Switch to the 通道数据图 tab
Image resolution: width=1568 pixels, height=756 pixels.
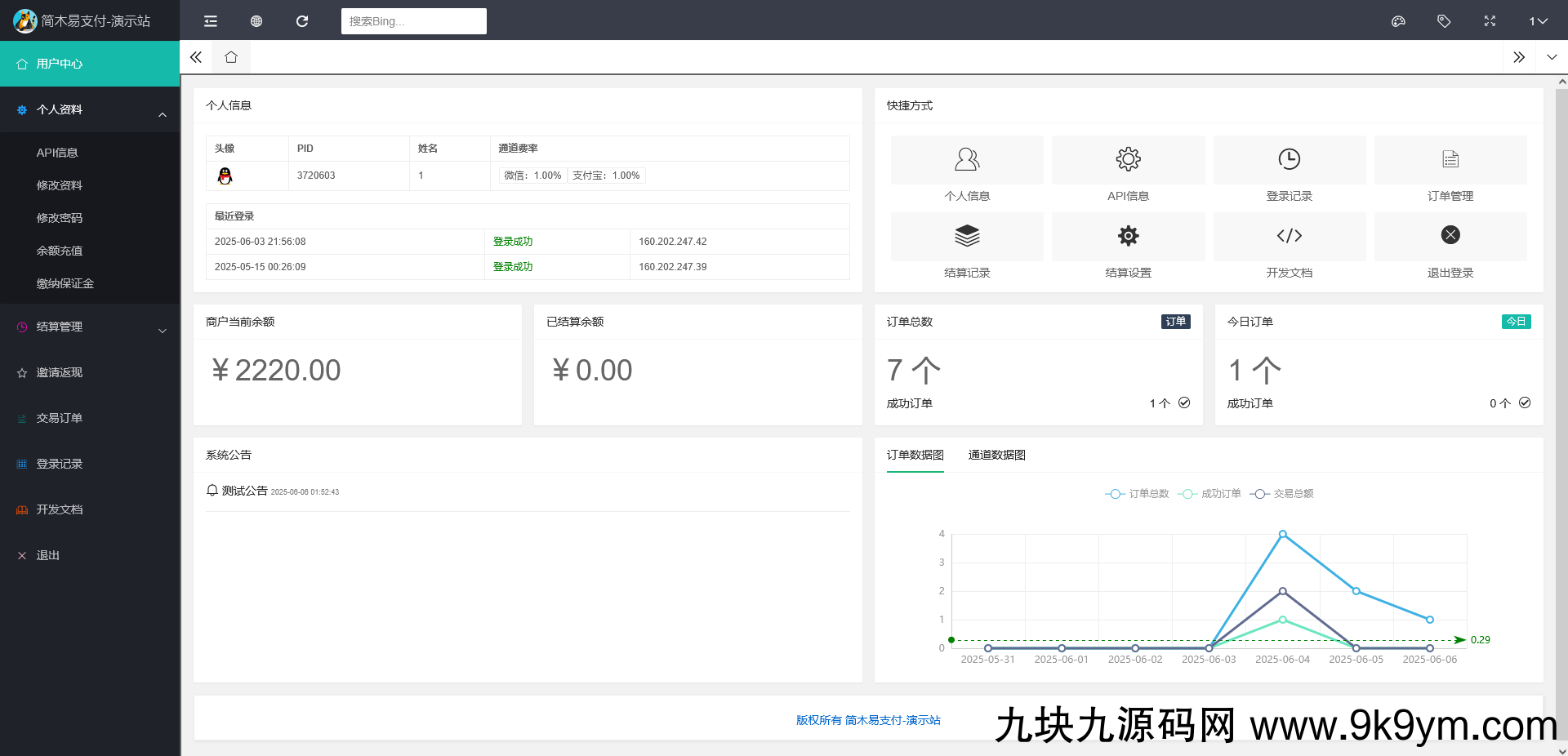(996, 455)
